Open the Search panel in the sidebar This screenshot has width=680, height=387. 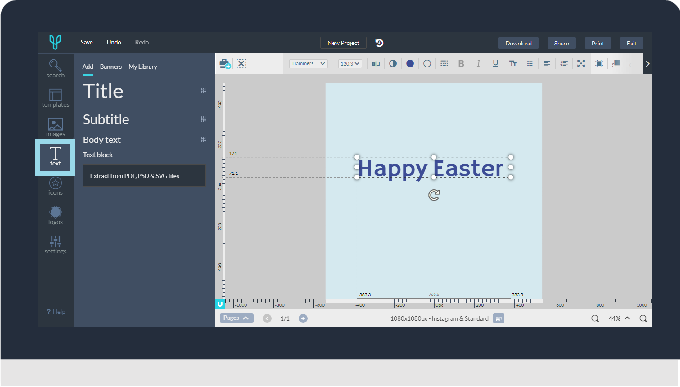(x=56, y=68)
